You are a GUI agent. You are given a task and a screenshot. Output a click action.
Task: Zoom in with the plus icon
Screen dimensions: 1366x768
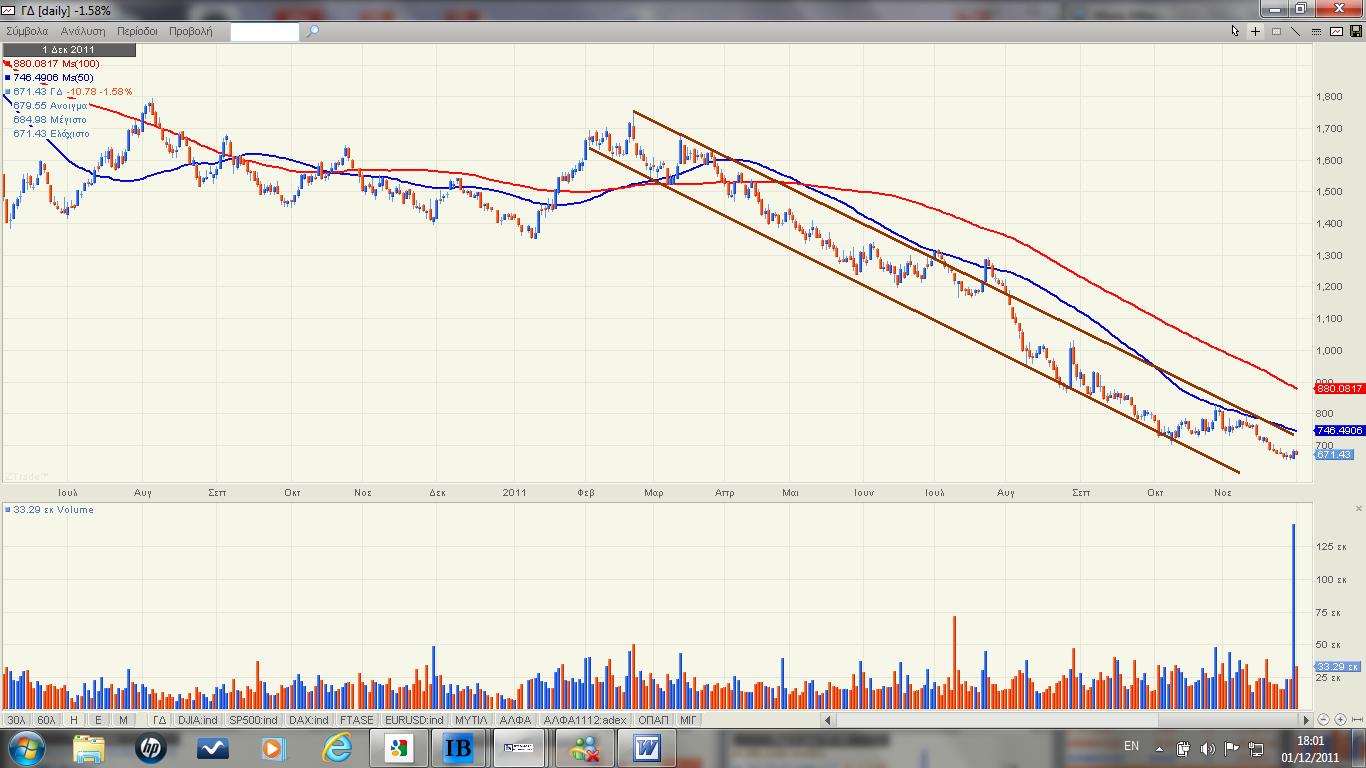pyautogui.click(x=1340, y=719)
